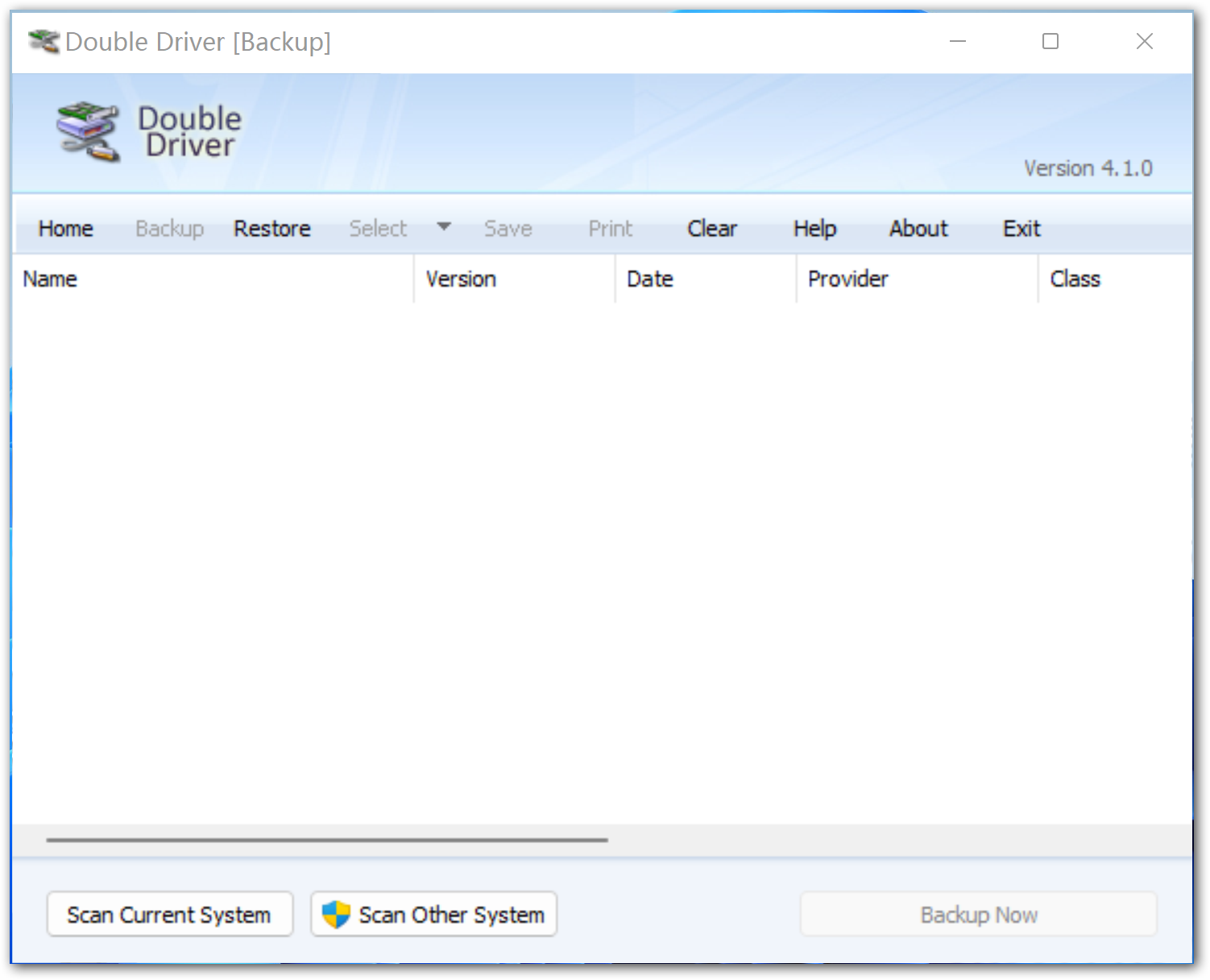Sort list by Provider column header
The height and width of the screenshot is (980, 1210).
coord(918,279)
